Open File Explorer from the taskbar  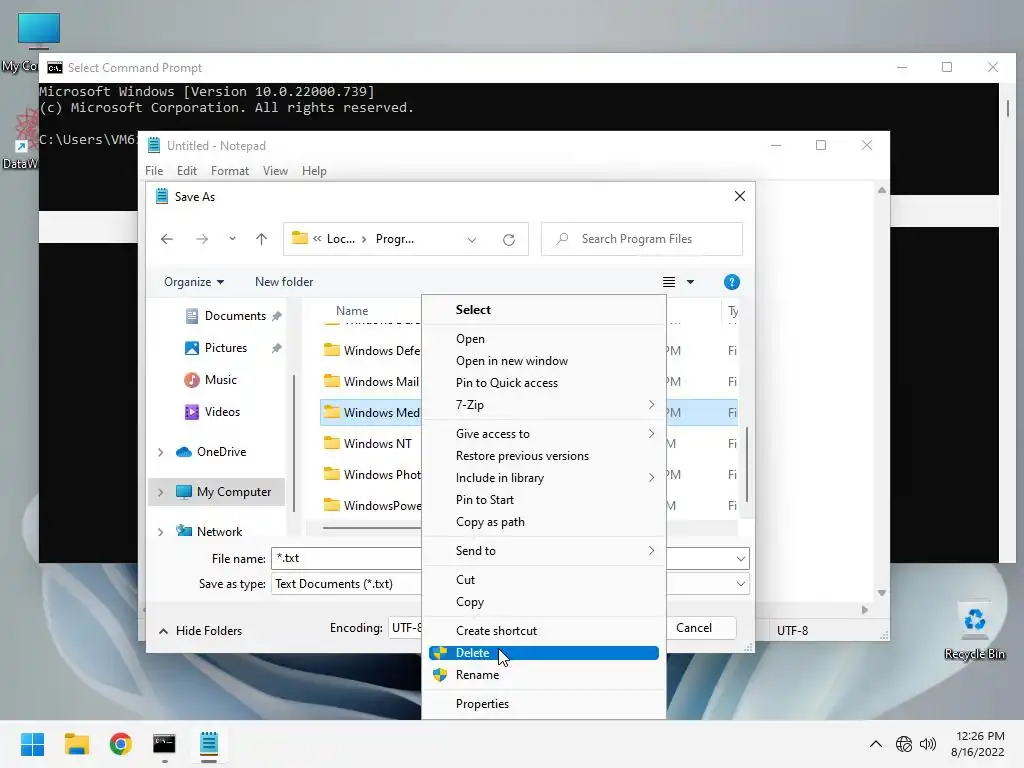click(76, 744)
